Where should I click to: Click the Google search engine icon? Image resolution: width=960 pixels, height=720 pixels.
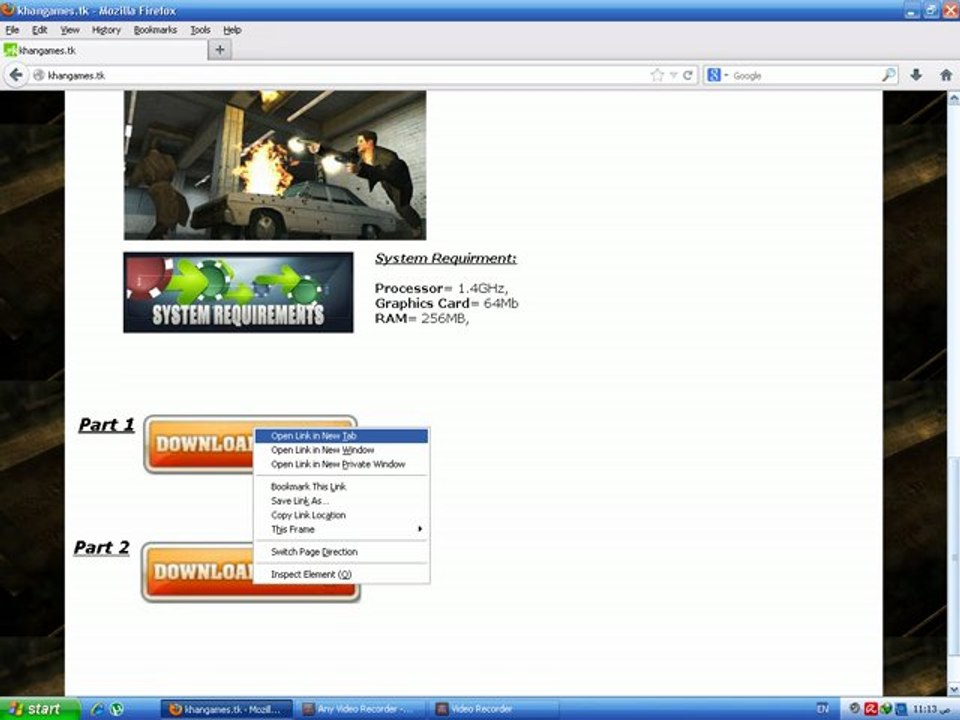click(714, 75)
